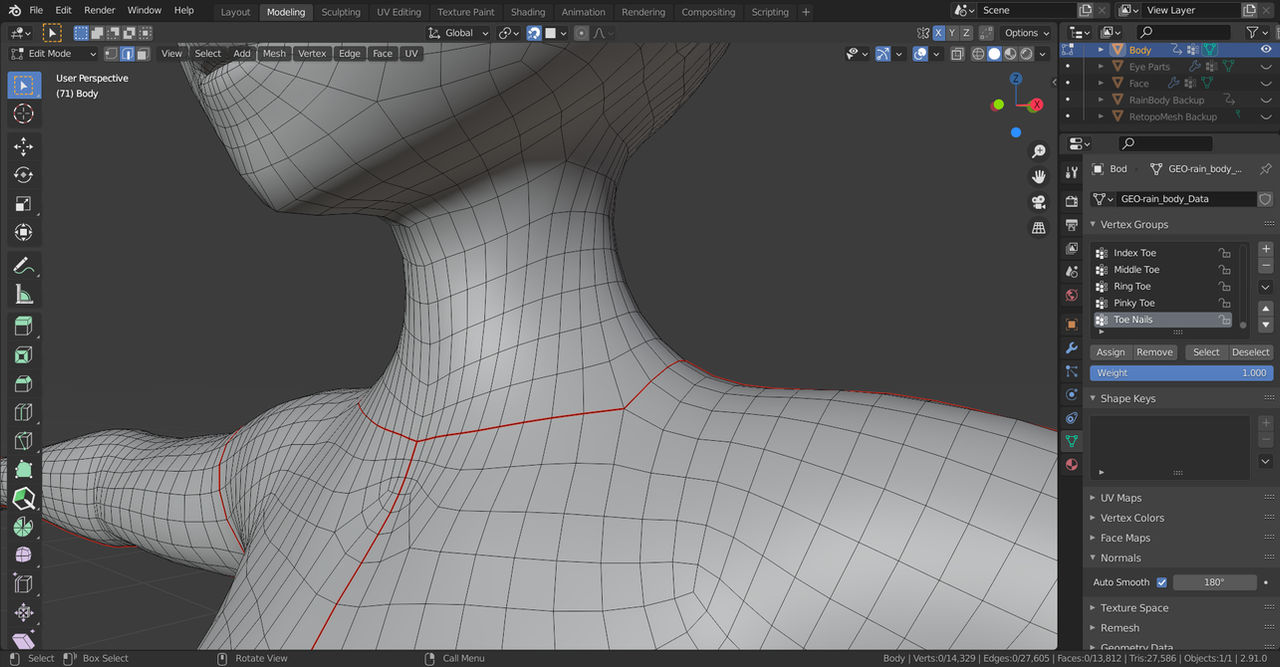Screen dimensions: 1280x667
Task: Toggle camera view with the camera icon
Action: click(1039, 202)
